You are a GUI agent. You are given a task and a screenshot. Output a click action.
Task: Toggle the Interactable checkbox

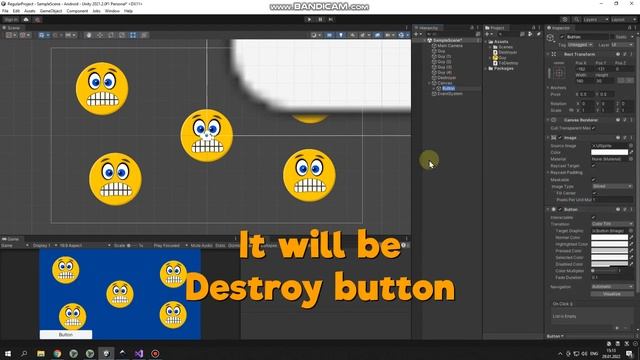point(593,218)
